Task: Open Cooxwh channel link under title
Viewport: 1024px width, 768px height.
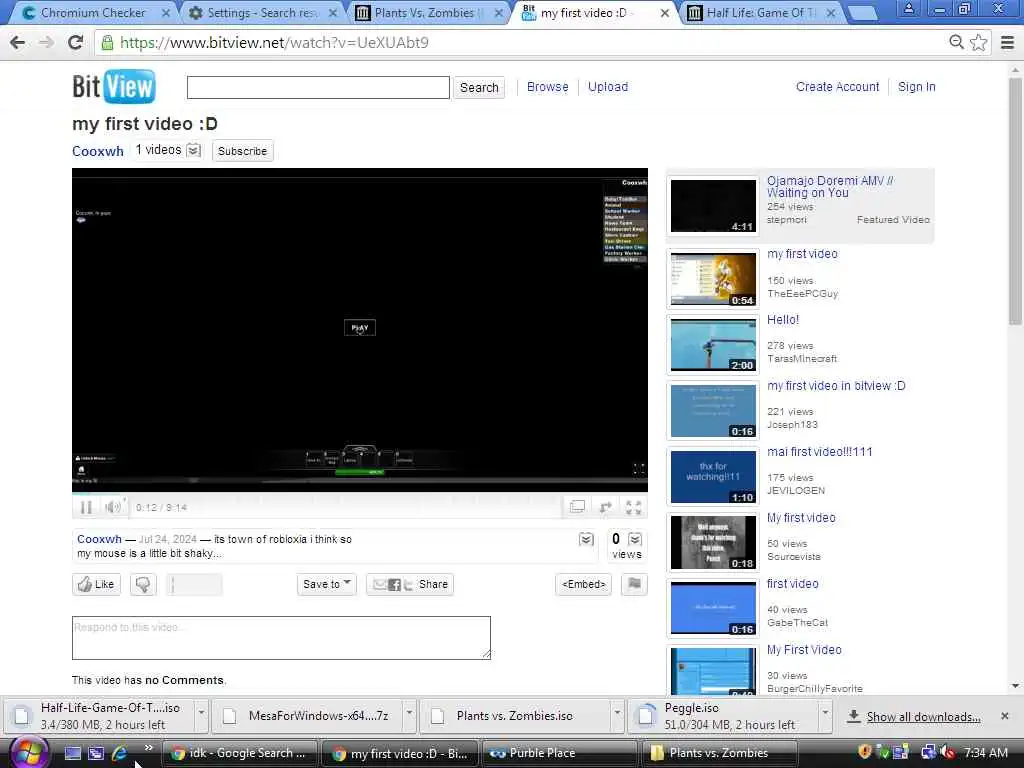Action: [97, 151]
